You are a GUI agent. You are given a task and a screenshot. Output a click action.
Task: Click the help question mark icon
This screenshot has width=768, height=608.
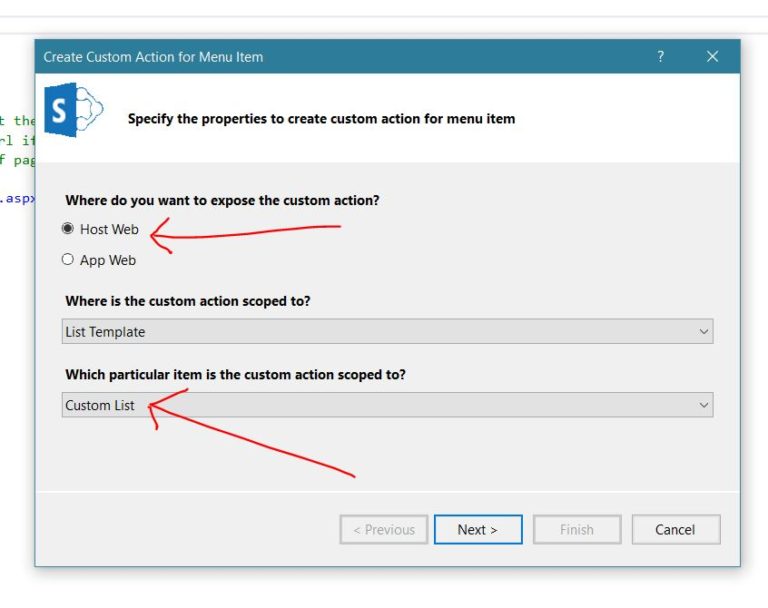pos(660,56)
